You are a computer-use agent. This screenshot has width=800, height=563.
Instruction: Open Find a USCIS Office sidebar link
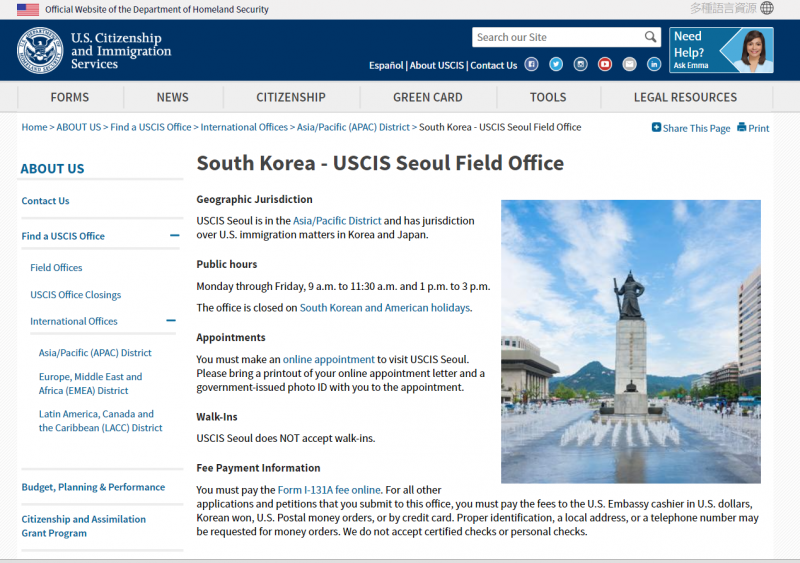63,236
